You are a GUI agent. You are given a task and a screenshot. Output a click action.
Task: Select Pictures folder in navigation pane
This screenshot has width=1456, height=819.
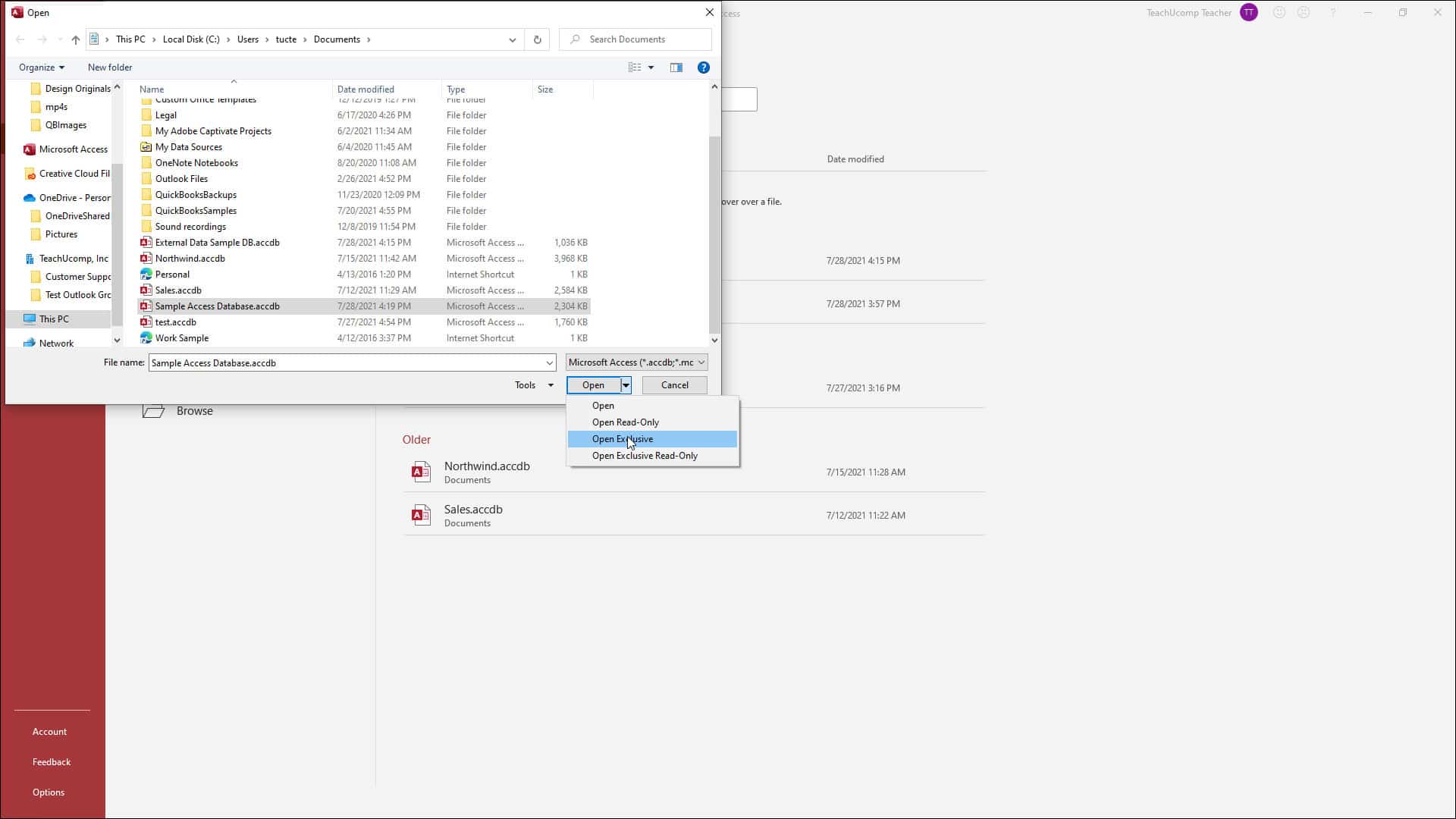(x=55, y=234)
